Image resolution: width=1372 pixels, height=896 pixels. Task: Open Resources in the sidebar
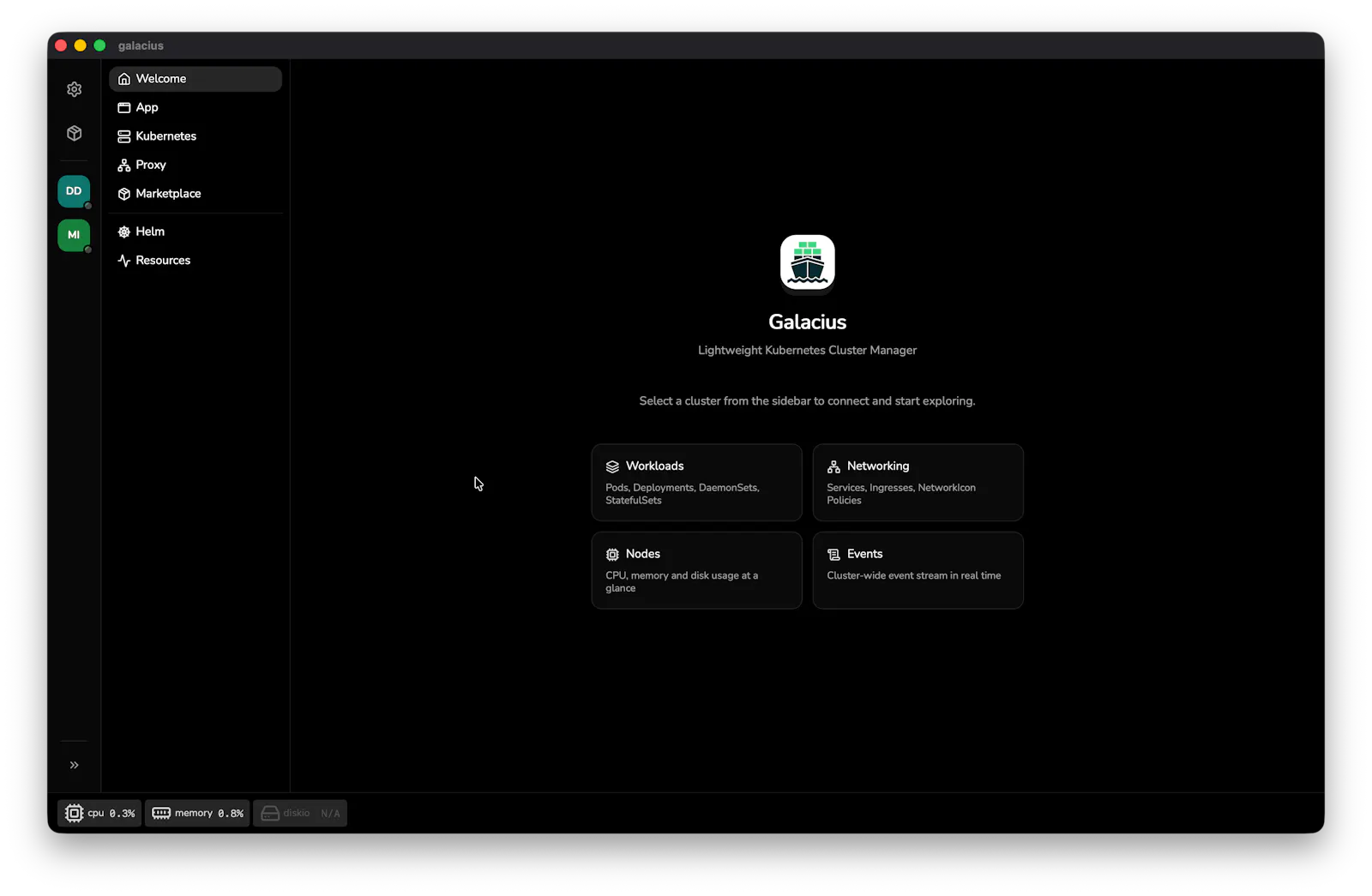pyautogui.click(x=196, y=261)
